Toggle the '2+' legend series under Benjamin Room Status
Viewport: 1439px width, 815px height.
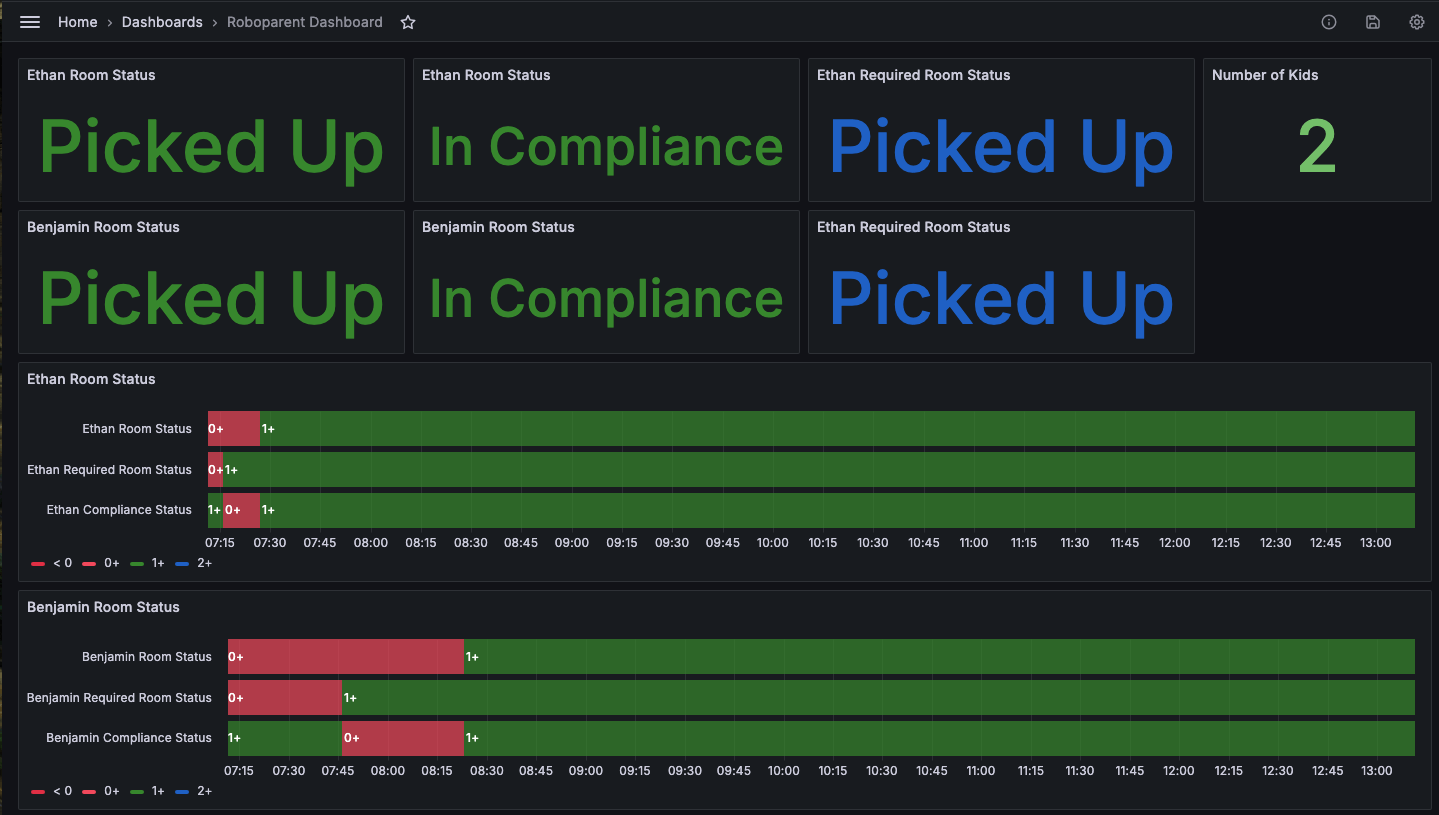(x=204, y=791)
